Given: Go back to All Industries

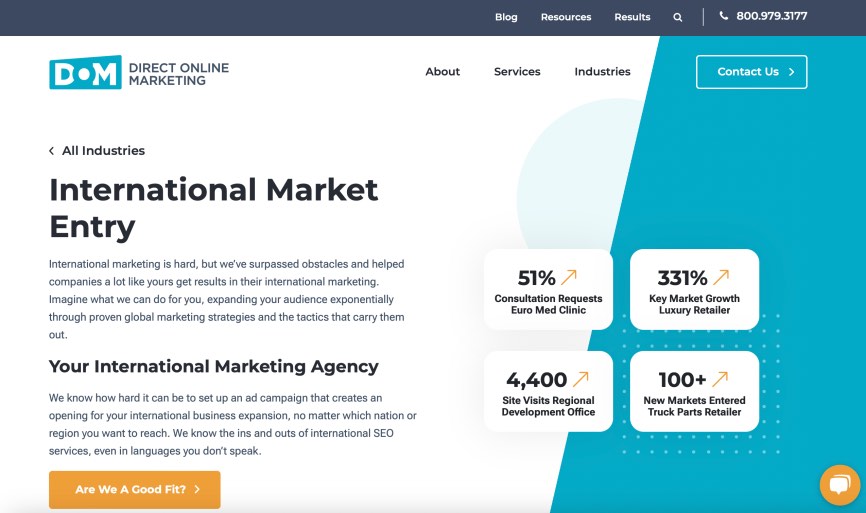Looking at the screenshot, I should [103, 151].
